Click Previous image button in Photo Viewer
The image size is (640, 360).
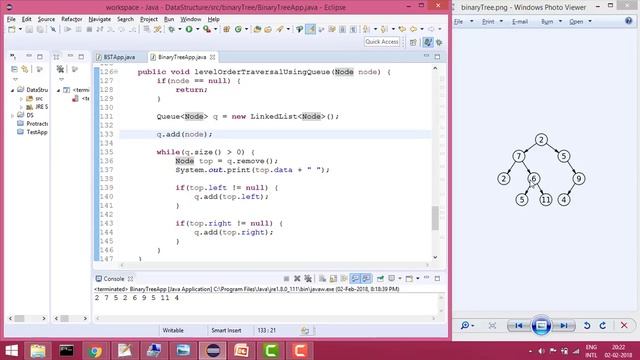tap(519, 325)
